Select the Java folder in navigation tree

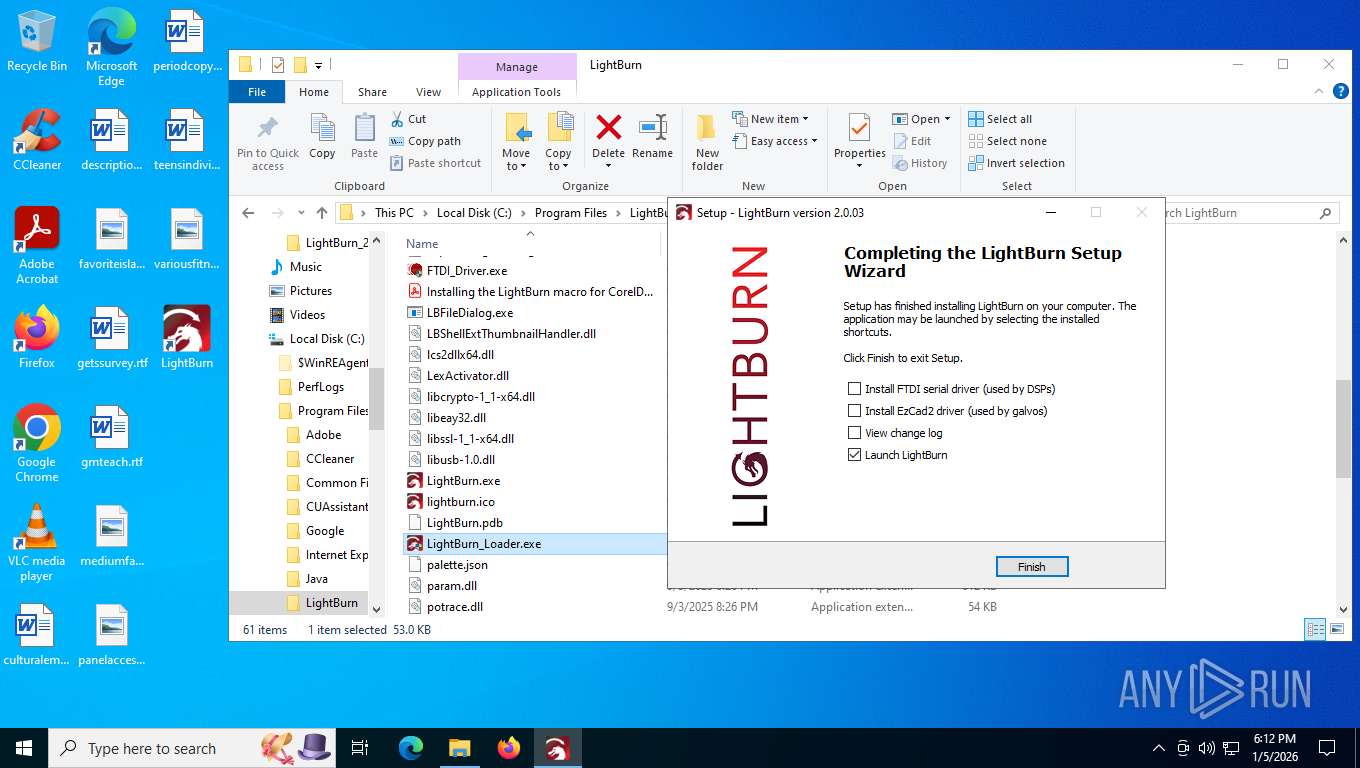click(316, 579)
